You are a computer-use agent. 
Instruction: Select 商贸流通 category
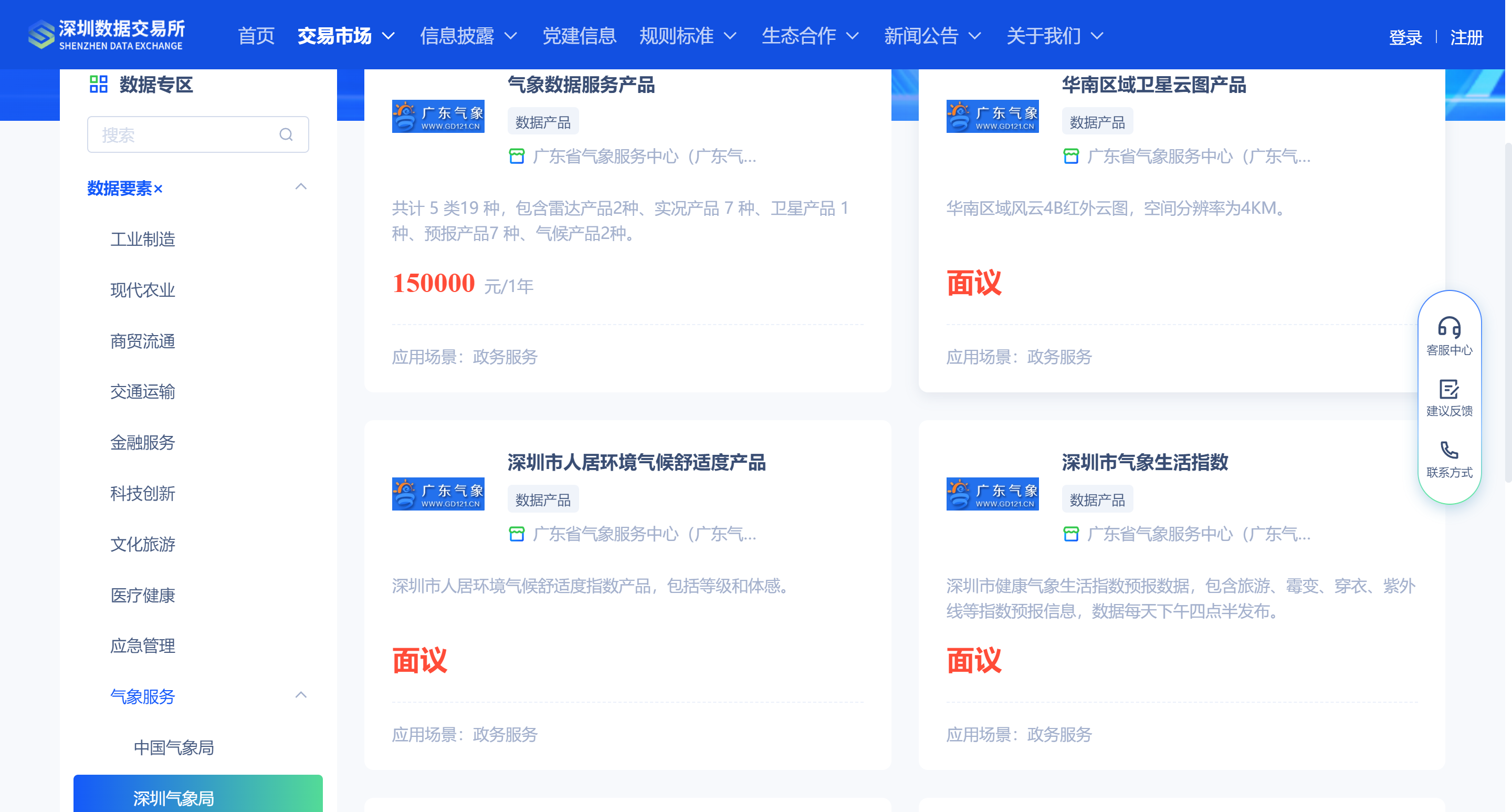tap(143, 341)
